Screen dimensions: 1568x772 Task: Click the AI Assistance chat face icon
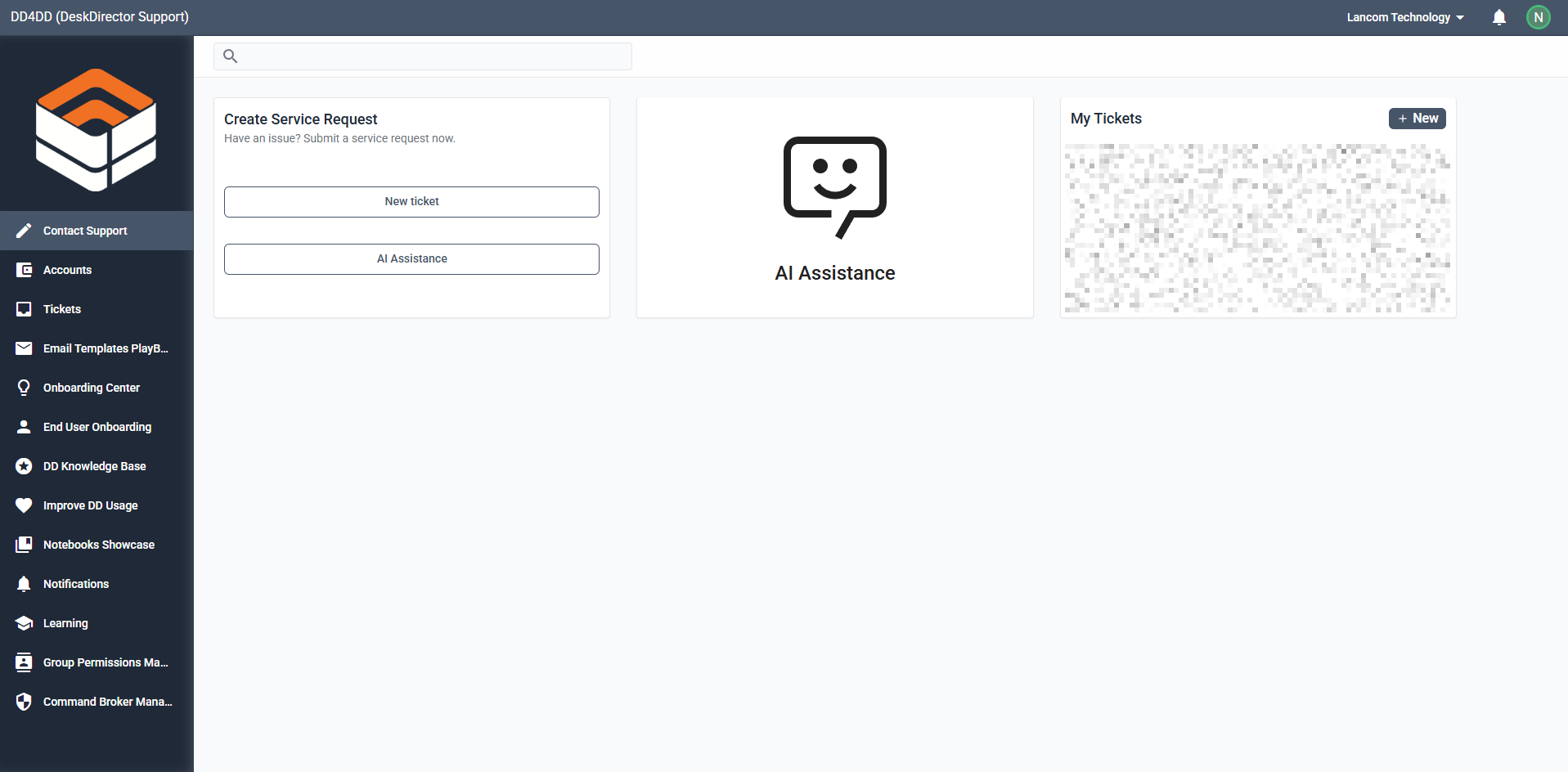pos(835,187)
